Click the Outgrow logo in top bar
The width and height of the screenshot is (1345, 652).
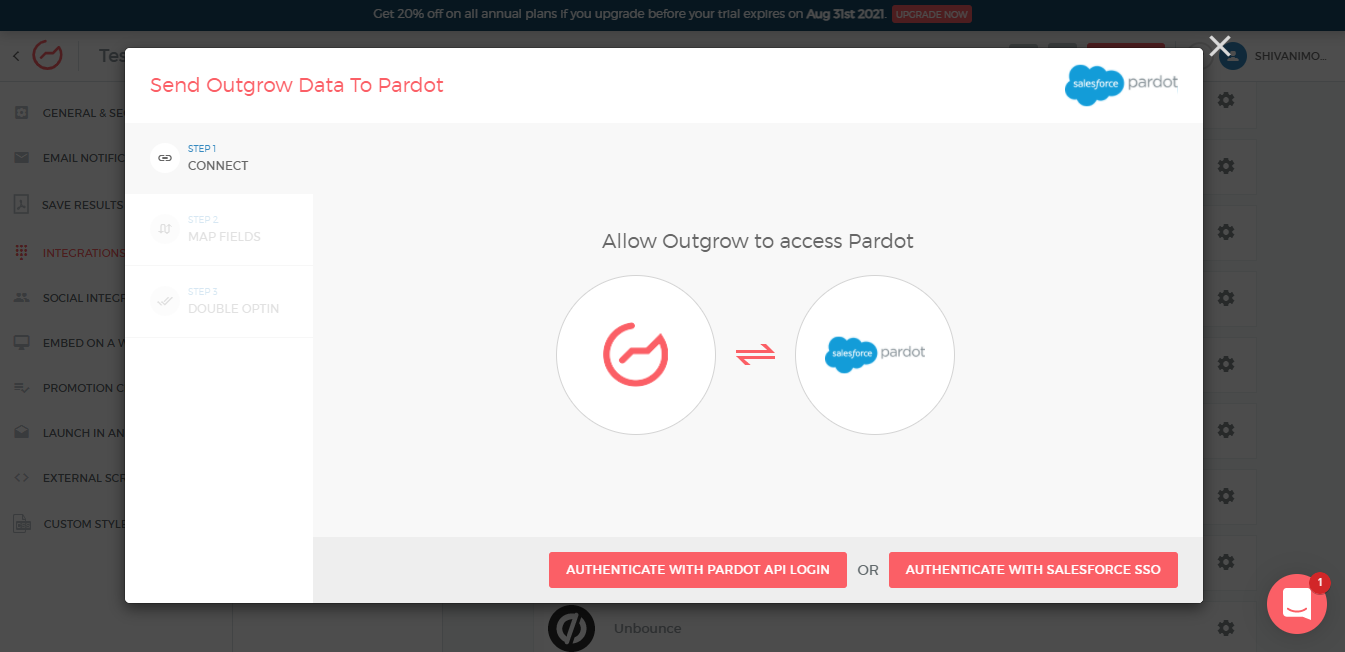pos(48,55)
